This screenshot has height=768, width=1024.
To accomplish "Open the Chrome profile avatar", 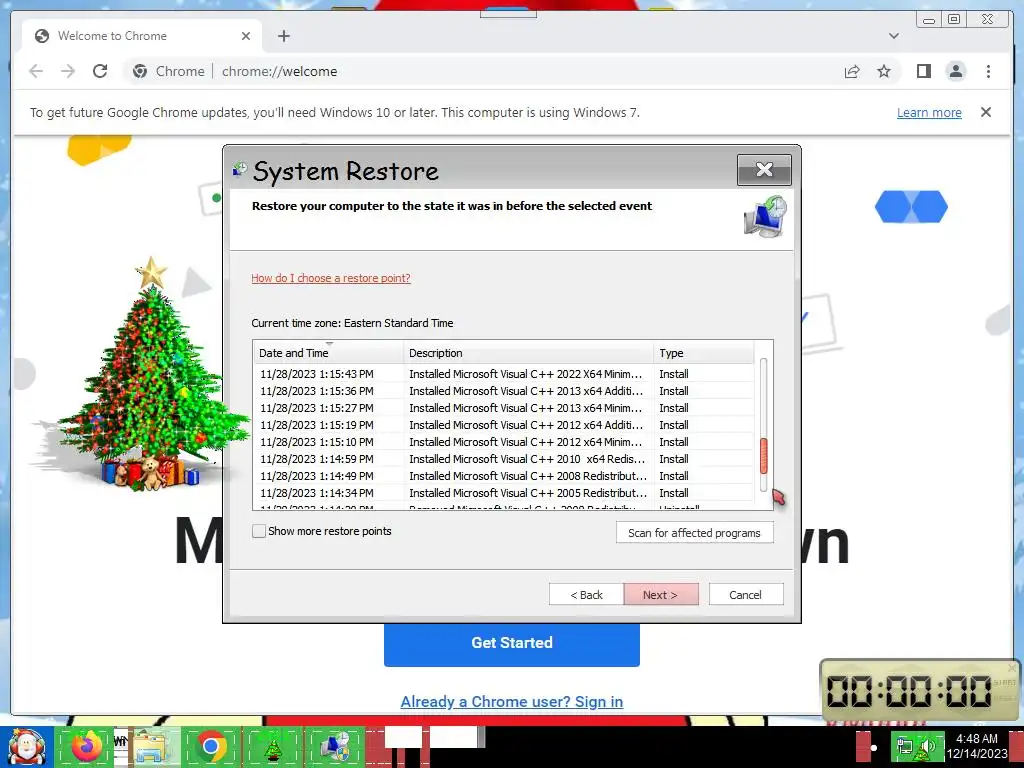I will [956, 71].
